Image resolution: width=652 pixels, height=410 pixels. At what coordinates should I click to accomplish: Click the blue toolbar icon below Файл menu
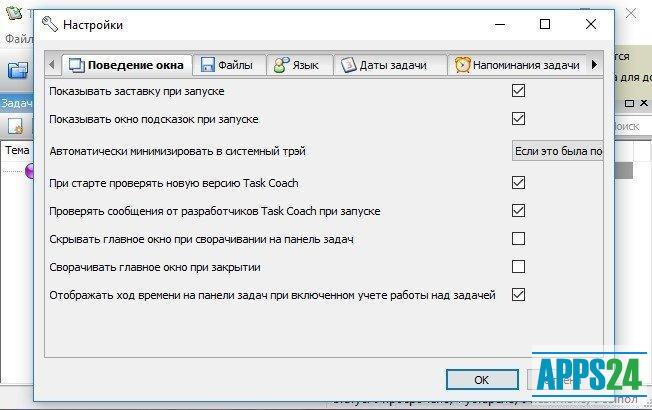[x=17, y=70]
